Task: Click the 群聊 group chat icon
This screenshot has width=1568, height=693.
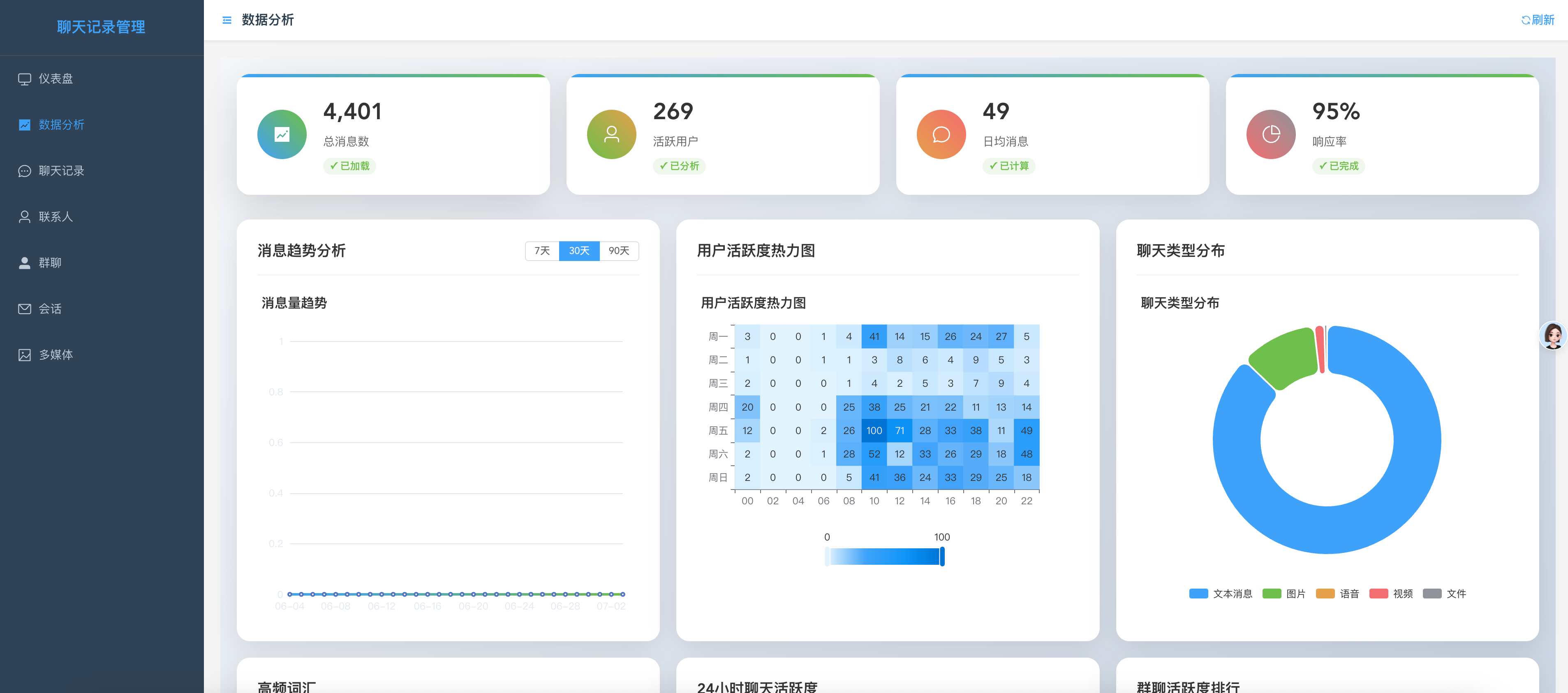Action: point(24,263)
